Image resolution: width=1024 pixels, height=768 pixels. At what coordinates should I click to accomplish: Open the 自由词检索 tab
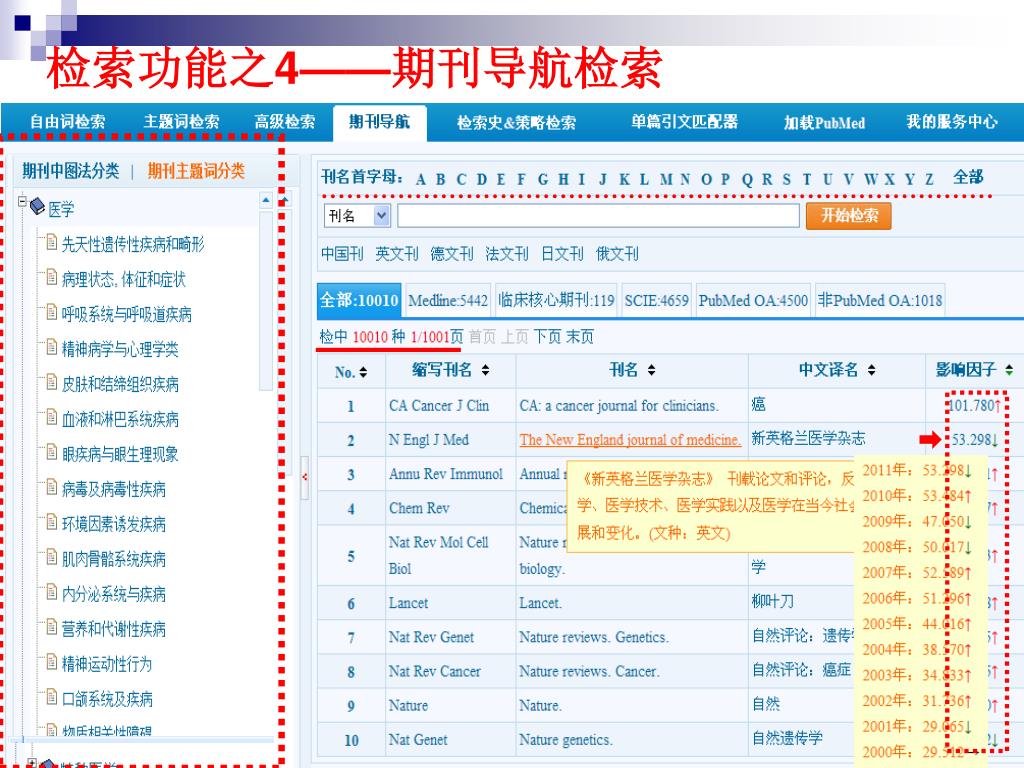[x=67, y=121]
